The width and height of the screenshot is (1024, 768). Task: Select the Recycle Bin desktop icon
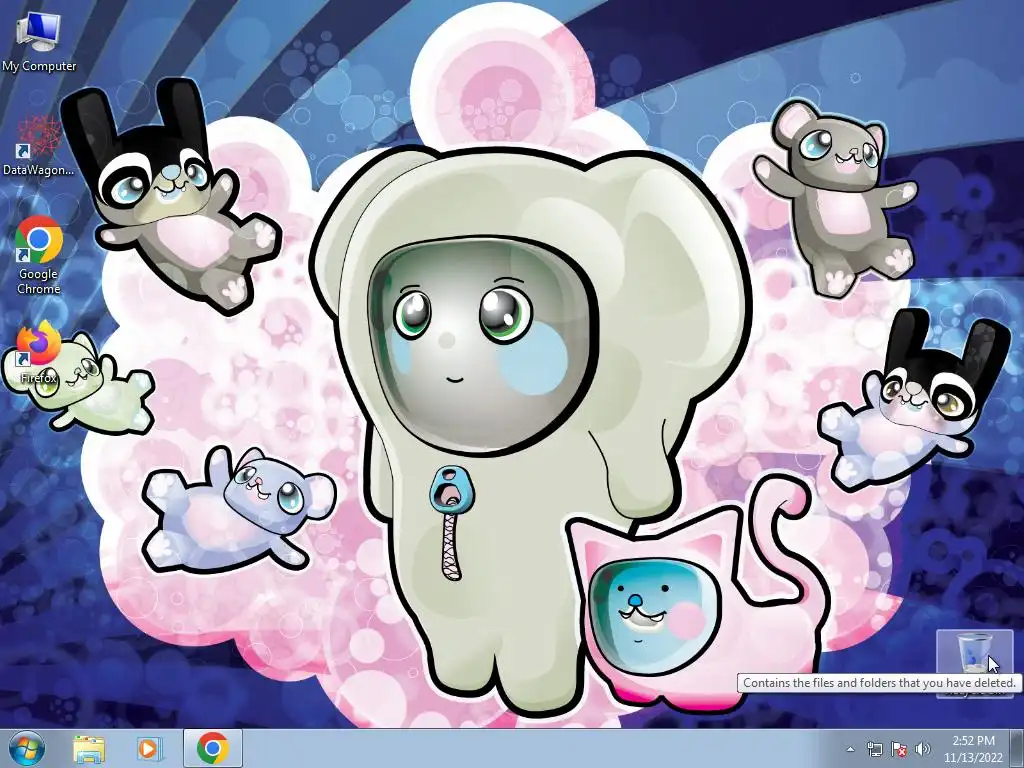[974, 664]
